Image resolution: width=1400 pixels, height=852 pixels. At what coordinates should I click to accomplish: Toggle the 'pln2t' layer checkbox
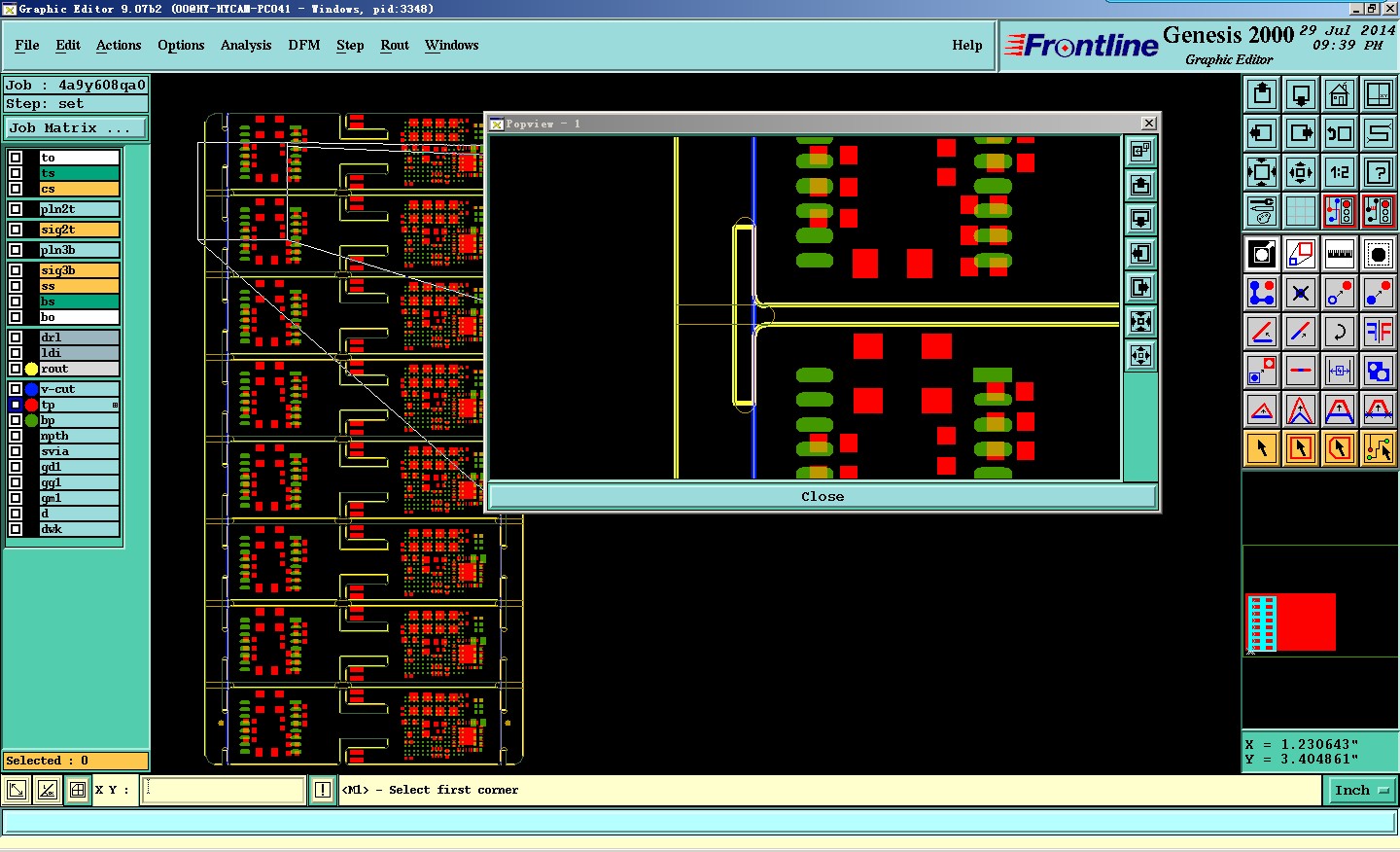(x=16, y=209)
